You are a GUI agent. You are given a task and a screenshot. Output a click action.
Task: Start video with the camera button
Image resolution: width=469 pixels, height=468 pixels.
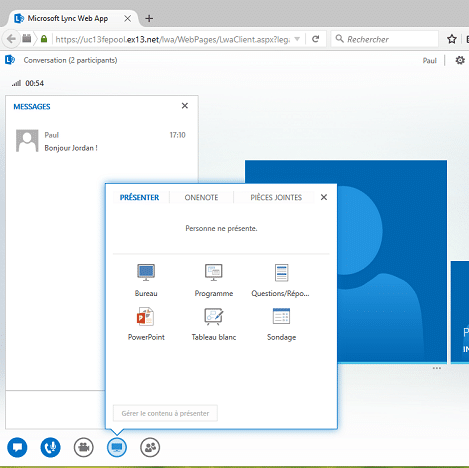(84, 447)
